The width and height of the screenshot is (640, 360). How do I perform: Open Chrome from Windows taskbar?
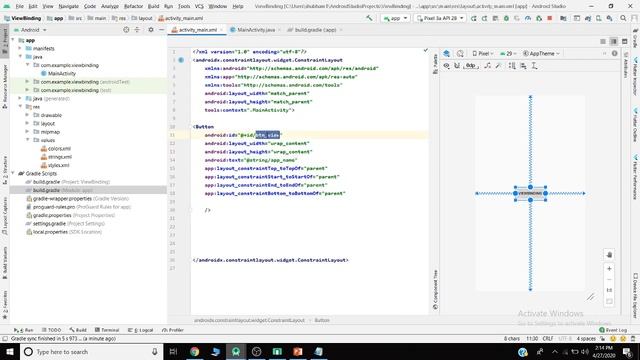[195, 351]
